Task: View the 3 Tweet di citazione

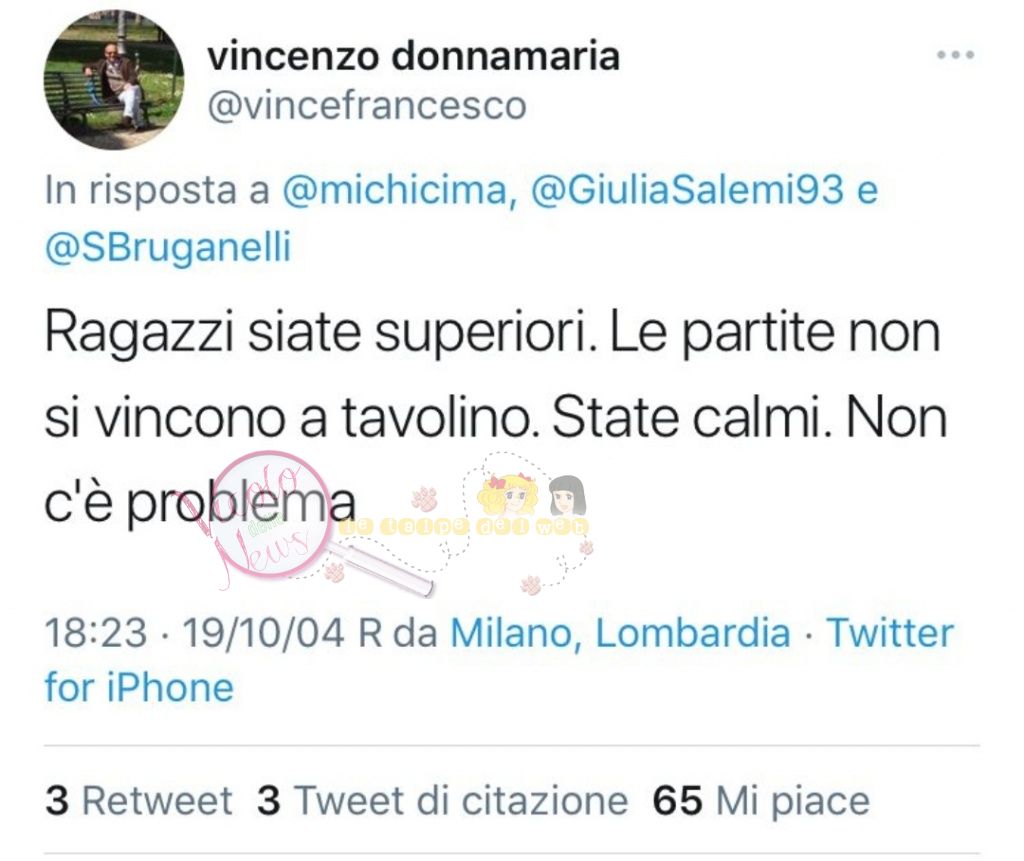Action: point(442,800)
